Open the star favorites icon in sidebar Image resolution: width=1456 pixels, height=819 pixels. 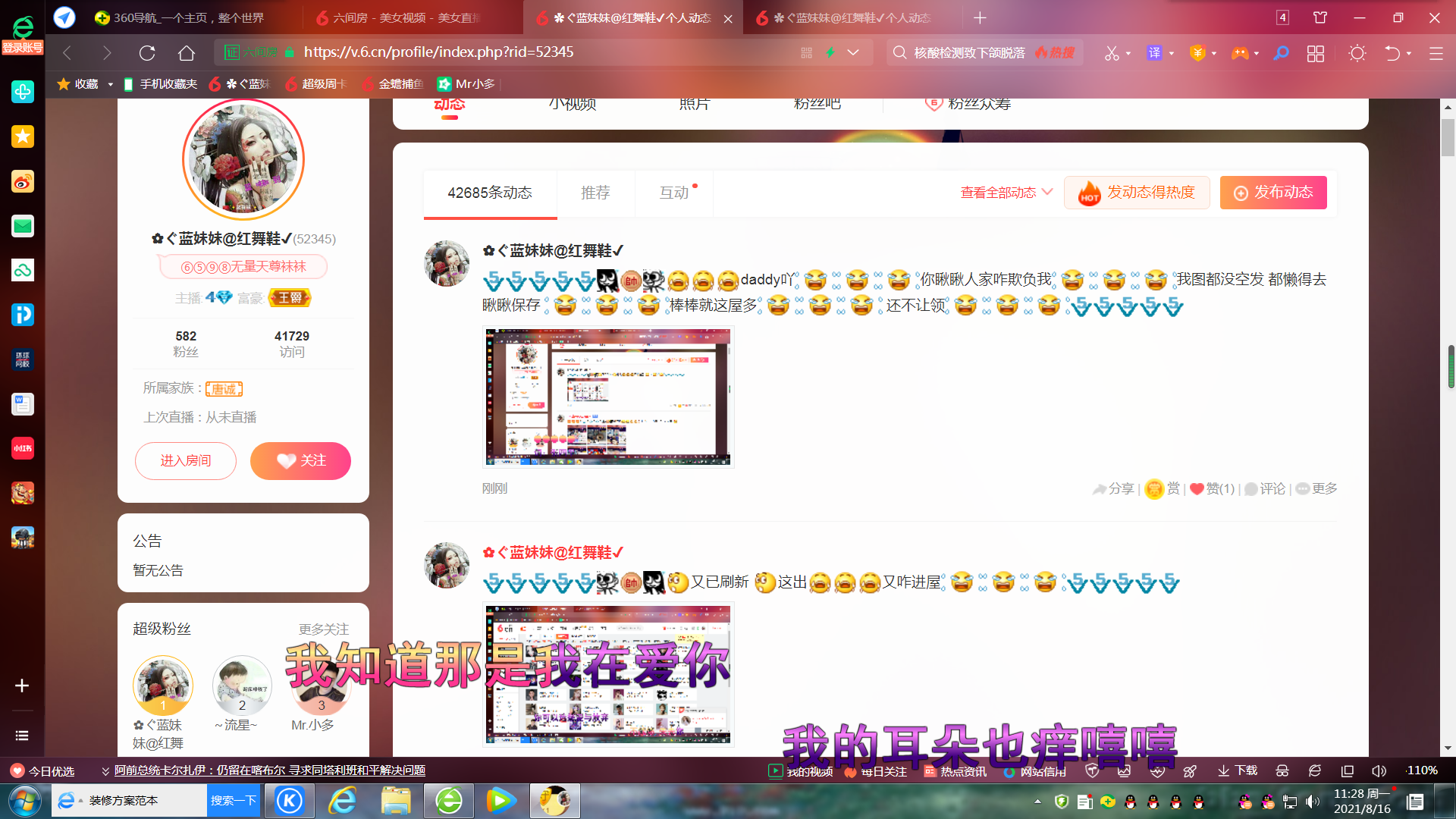23,136
